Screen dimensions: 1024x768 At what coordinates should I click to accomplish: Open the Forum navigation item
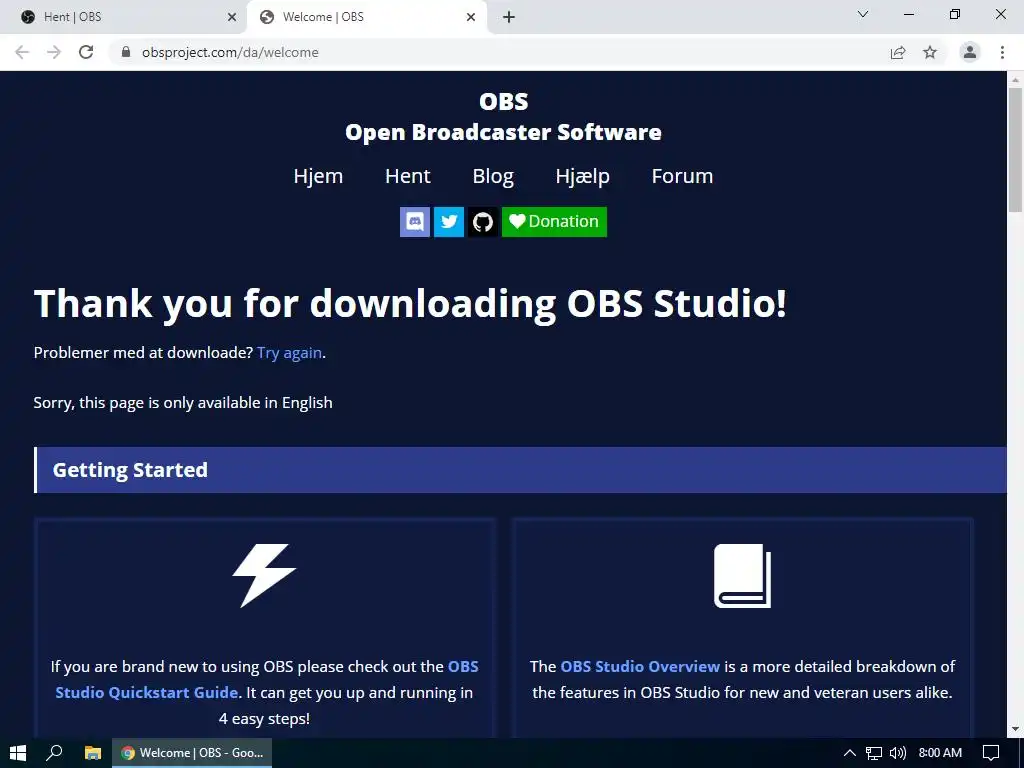(x=682, y=176)
